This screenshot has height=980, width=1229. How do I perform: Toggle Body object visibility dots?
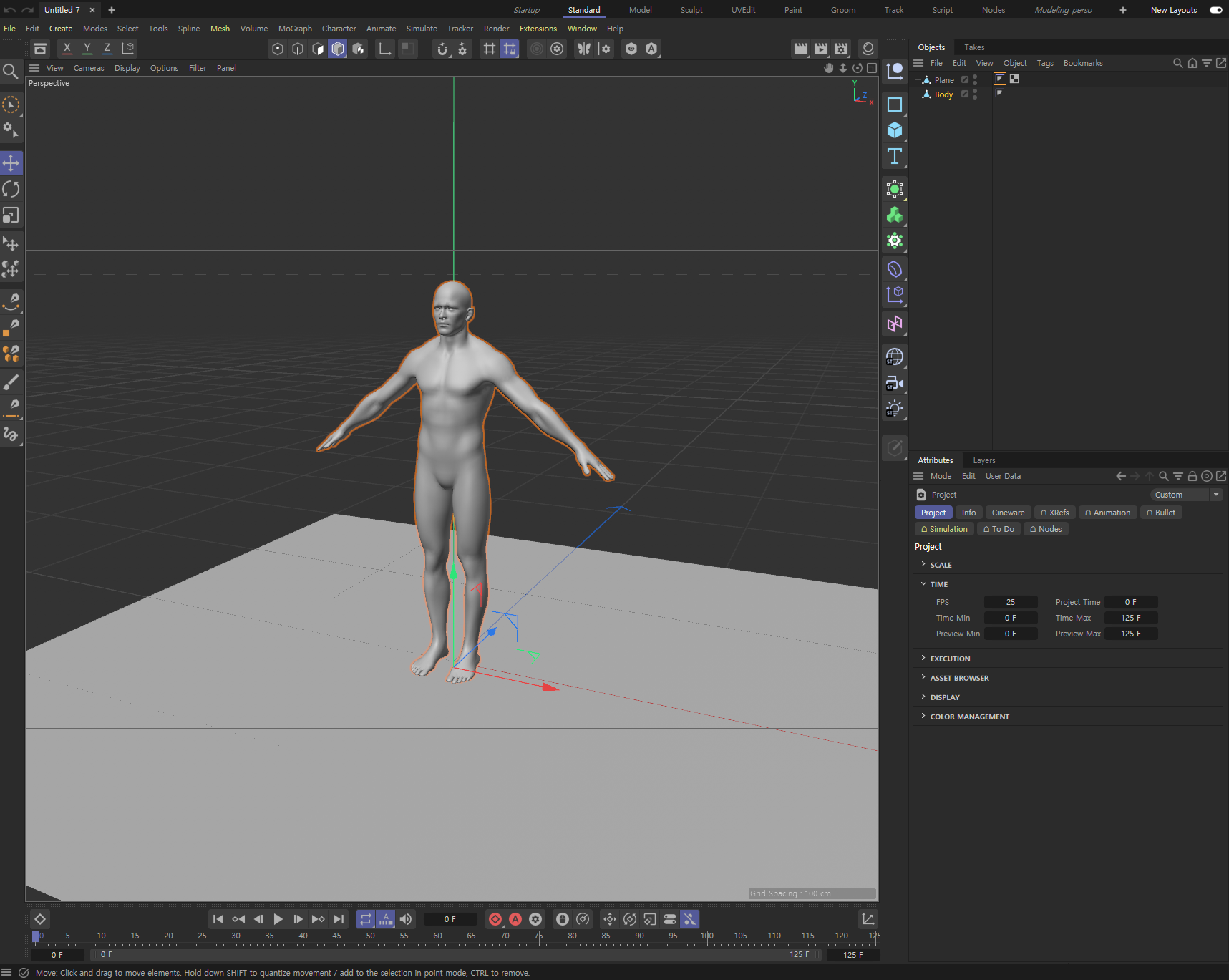point(975,94)
